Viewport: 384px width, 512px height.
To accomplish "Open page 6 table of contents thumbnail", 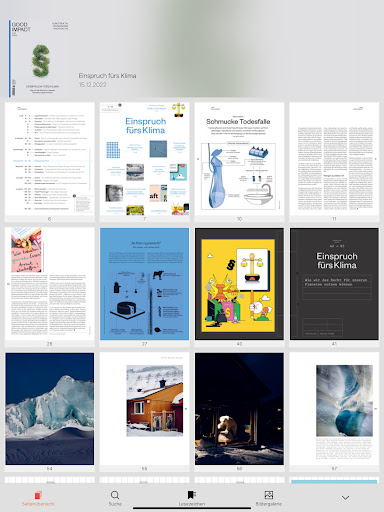I will [50, 159].
